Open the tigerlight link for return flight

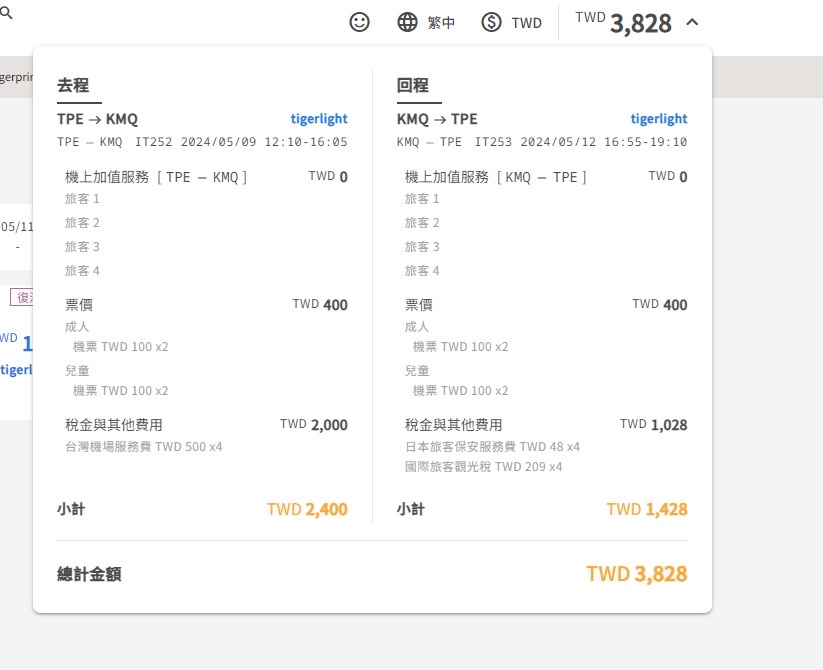658,119
